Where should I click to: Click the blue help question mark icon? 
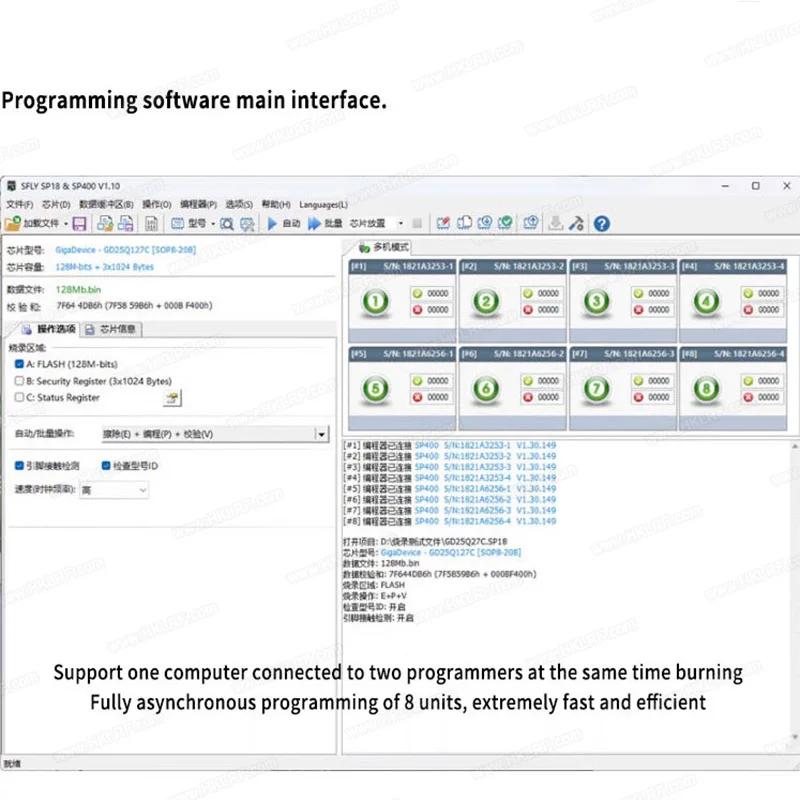pos(602,223)
